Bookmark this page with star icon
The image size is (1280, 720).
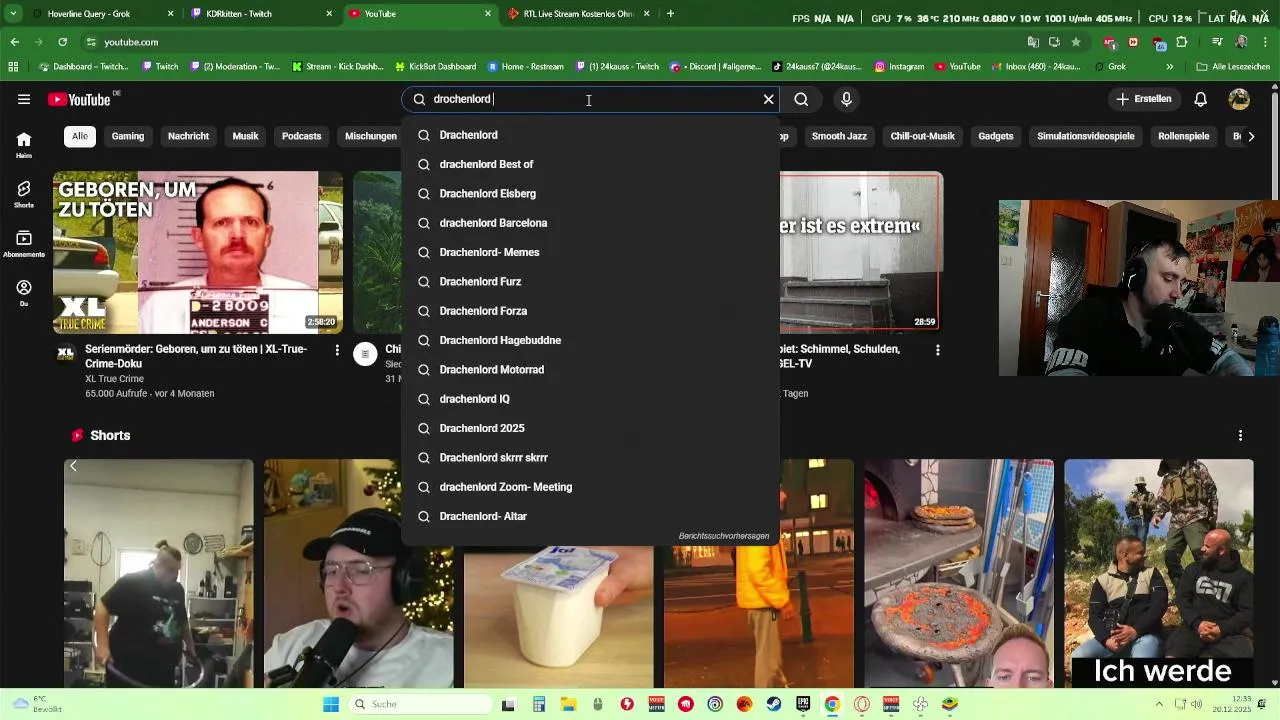(x=1076, y=42)
